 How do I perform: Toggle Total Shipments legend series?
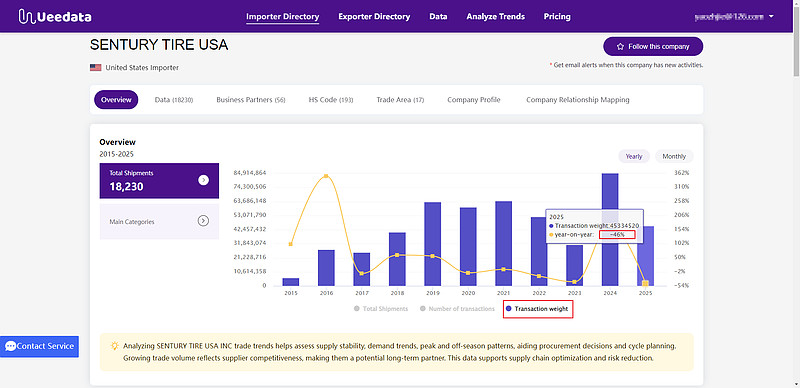[x=381, y=309]
